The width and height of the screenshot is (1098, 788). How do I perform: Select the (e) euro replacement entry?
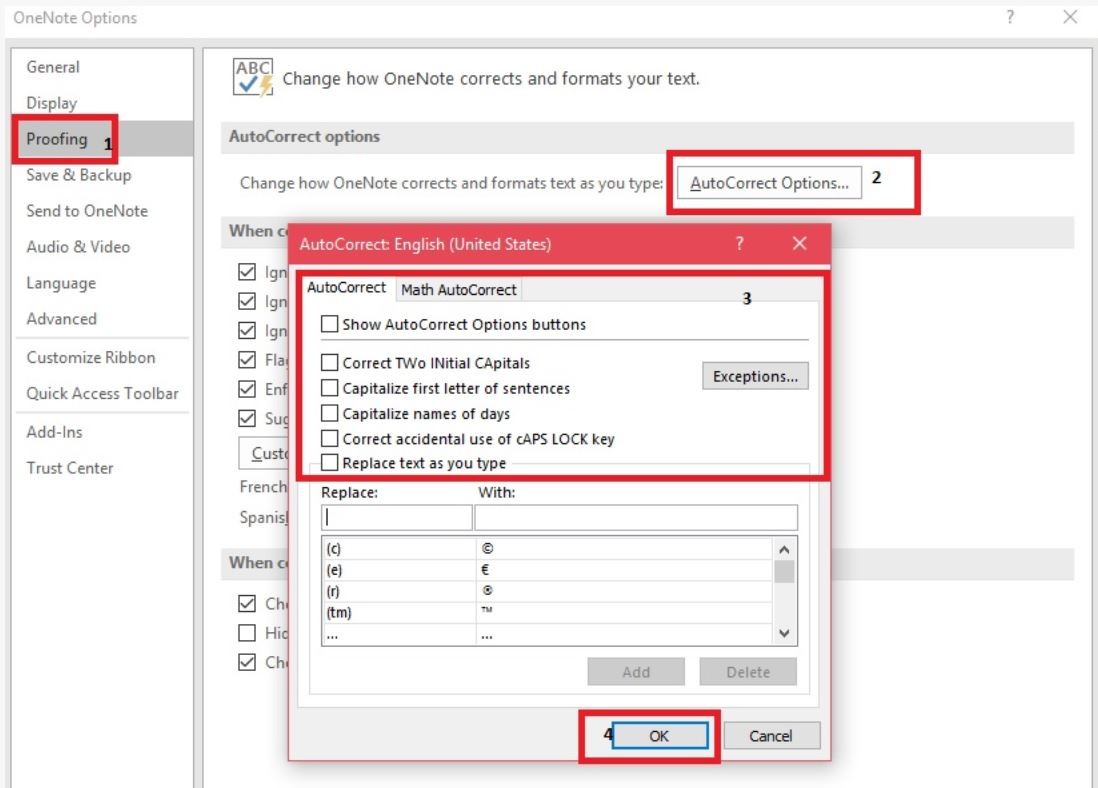[546, 569]
